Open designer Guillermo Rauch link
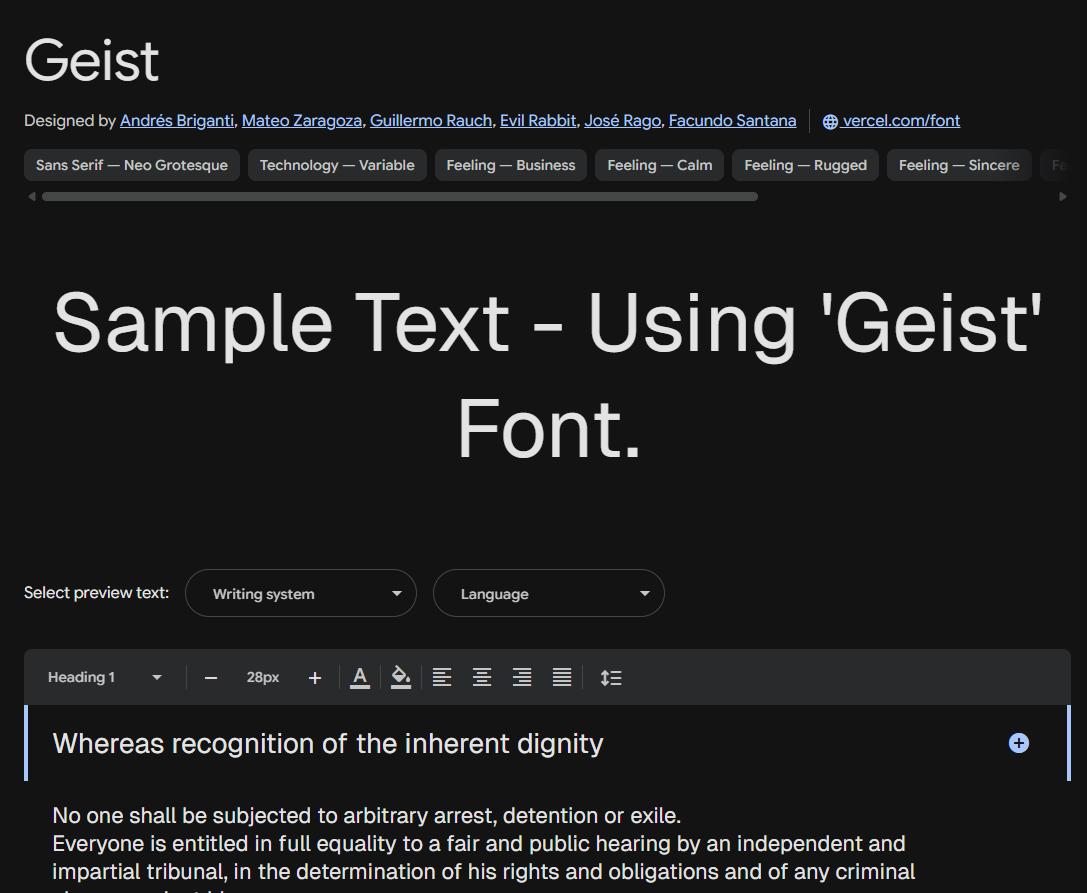This screenshot has width=1087, height=893. coord(431,121)
